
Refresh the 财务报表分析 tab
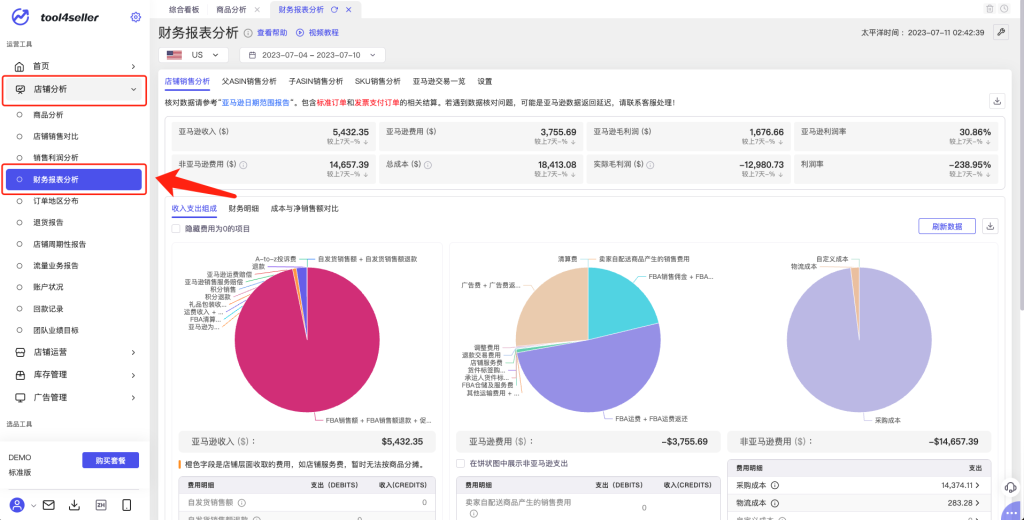click(x=334, y=9)
